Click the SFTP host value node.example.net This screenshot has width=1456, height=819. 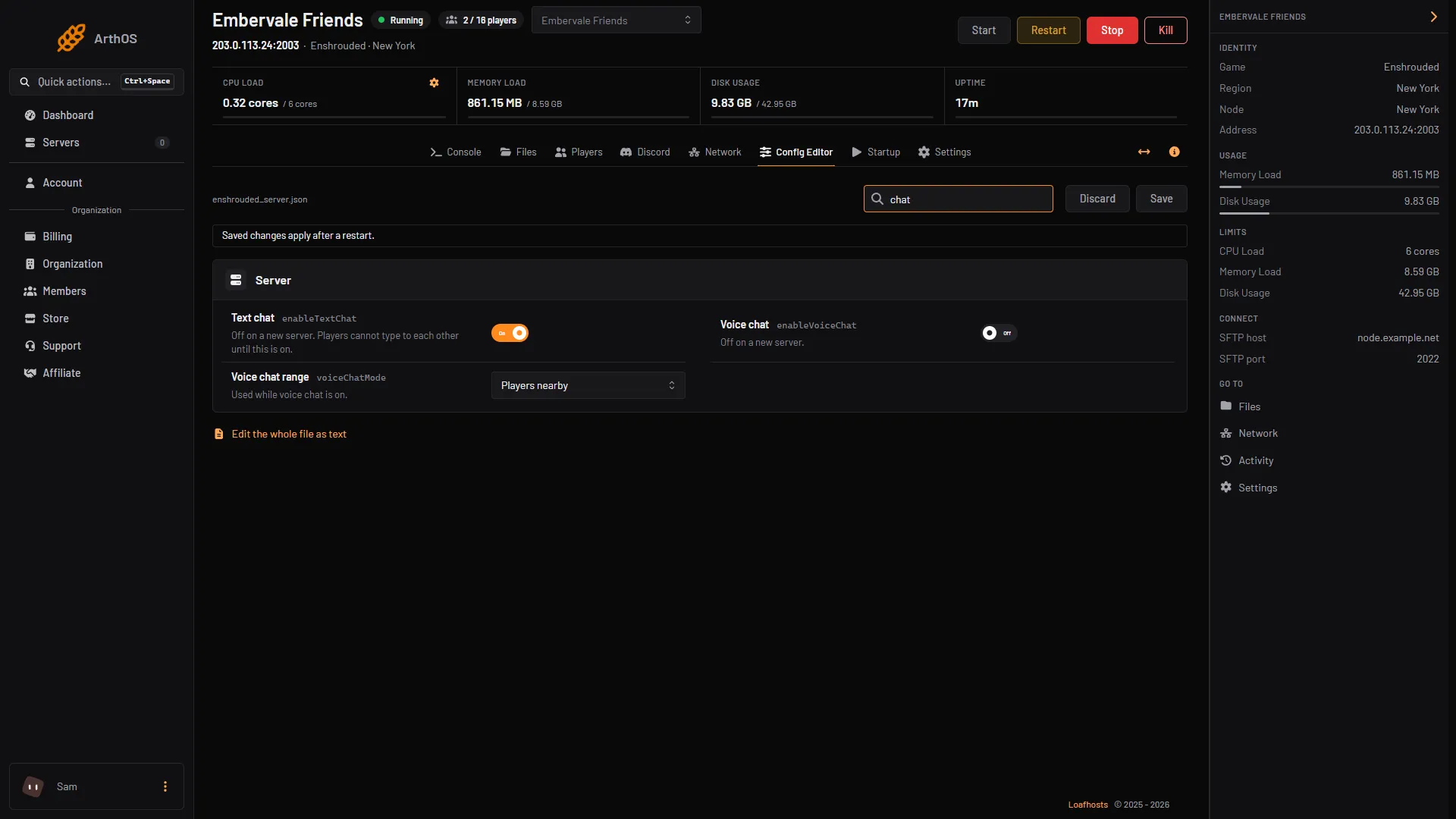pyautogui.click(x=1398, y=337)
